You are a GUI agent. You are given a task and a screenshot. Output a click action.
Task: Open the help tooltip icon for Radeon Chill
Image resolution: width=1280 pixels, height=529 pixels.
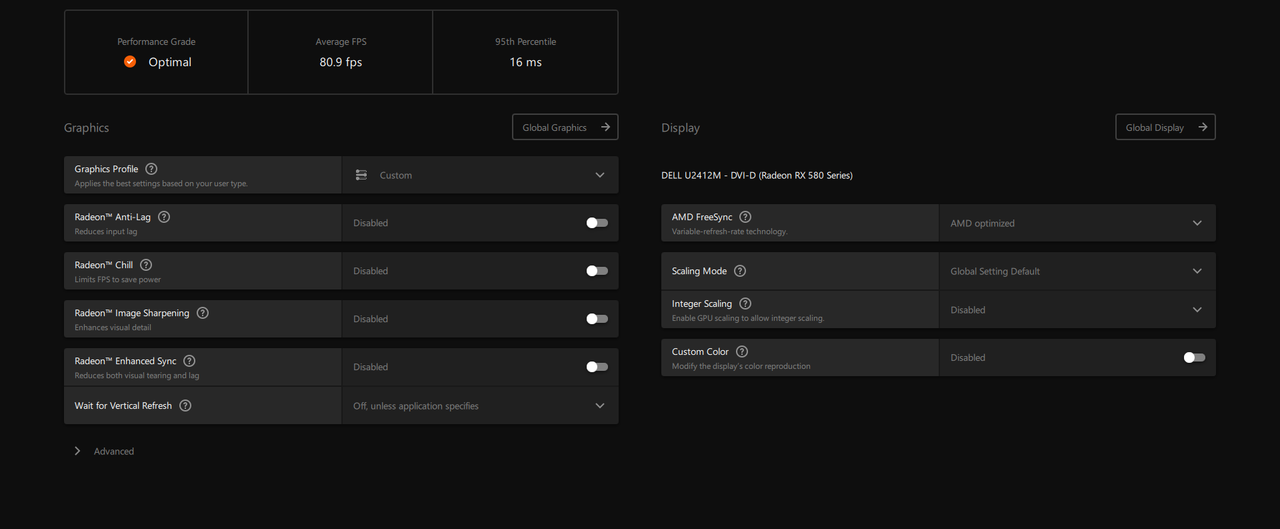tap(146, 265)
